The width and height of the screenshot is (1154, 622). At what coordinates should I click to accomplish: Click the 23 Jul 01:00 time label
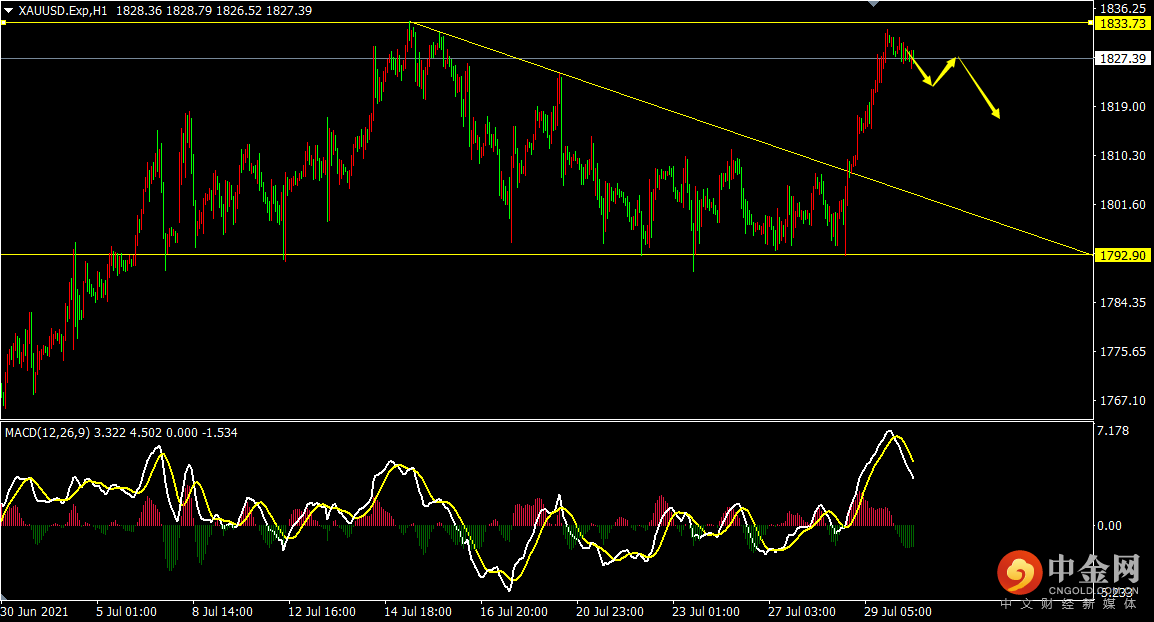point(706,612)
